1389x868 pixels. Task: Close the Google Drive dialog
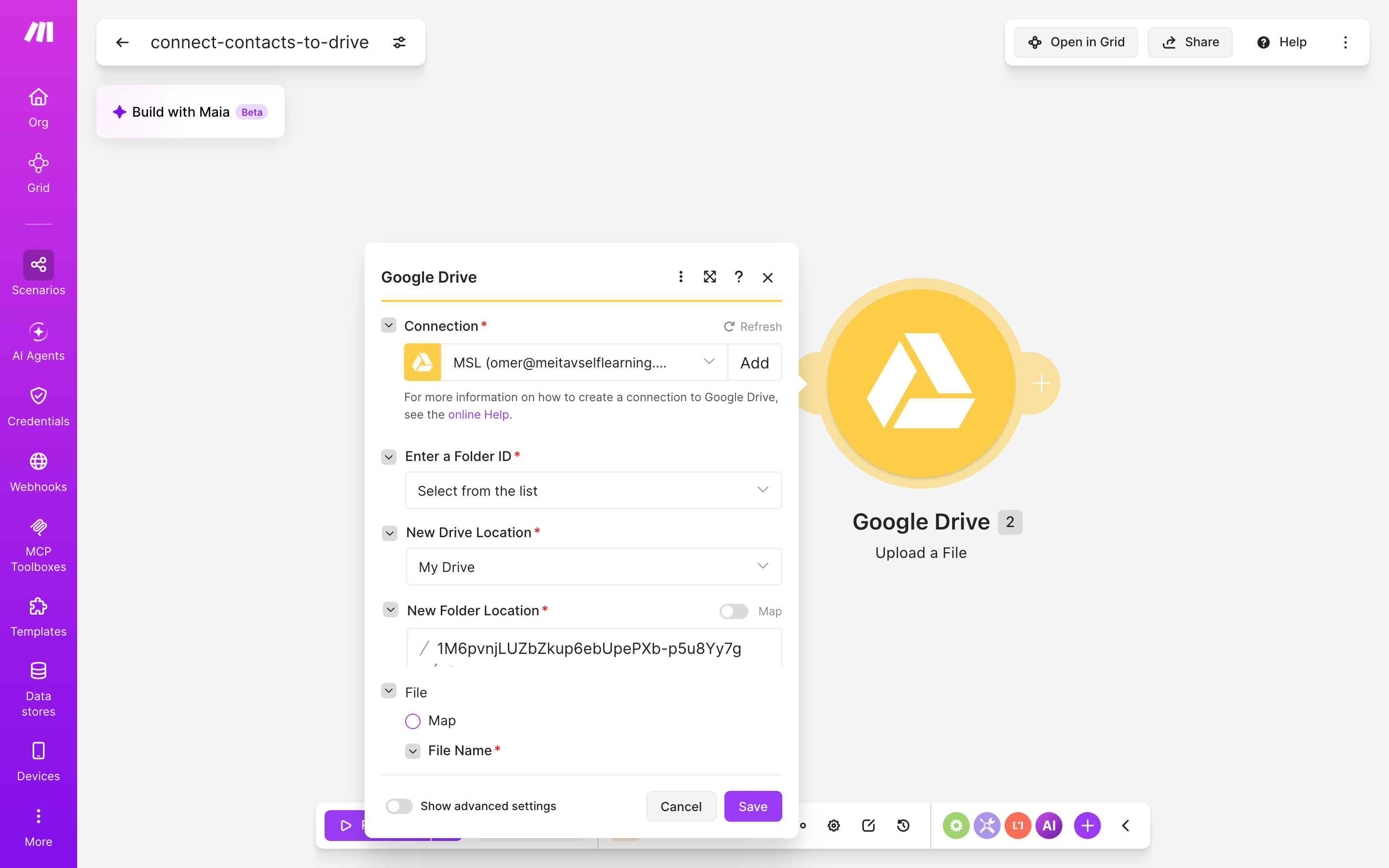click(x=768, y=278)
